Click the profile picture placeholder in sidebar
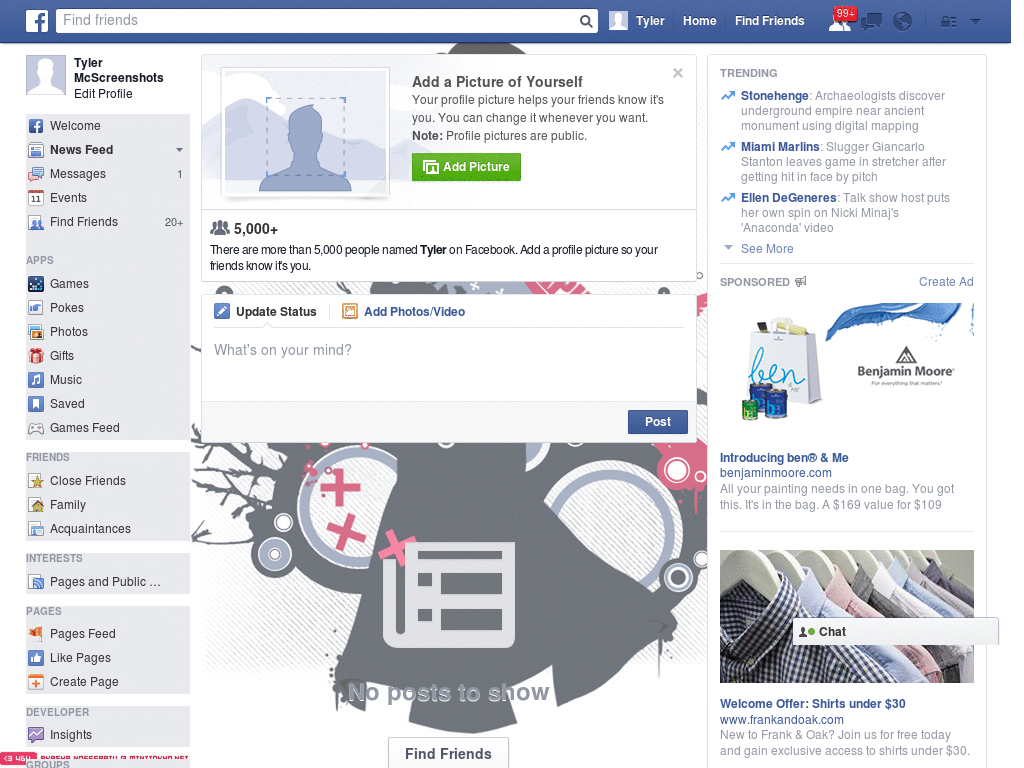1024x768 pixels. (x=46, y=75)
